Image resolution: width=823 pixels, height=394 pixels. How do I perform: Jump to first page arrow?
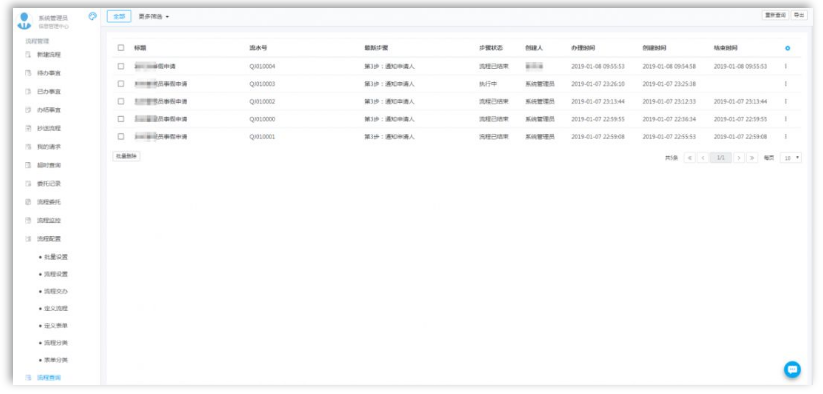click(x=689, y=157)
